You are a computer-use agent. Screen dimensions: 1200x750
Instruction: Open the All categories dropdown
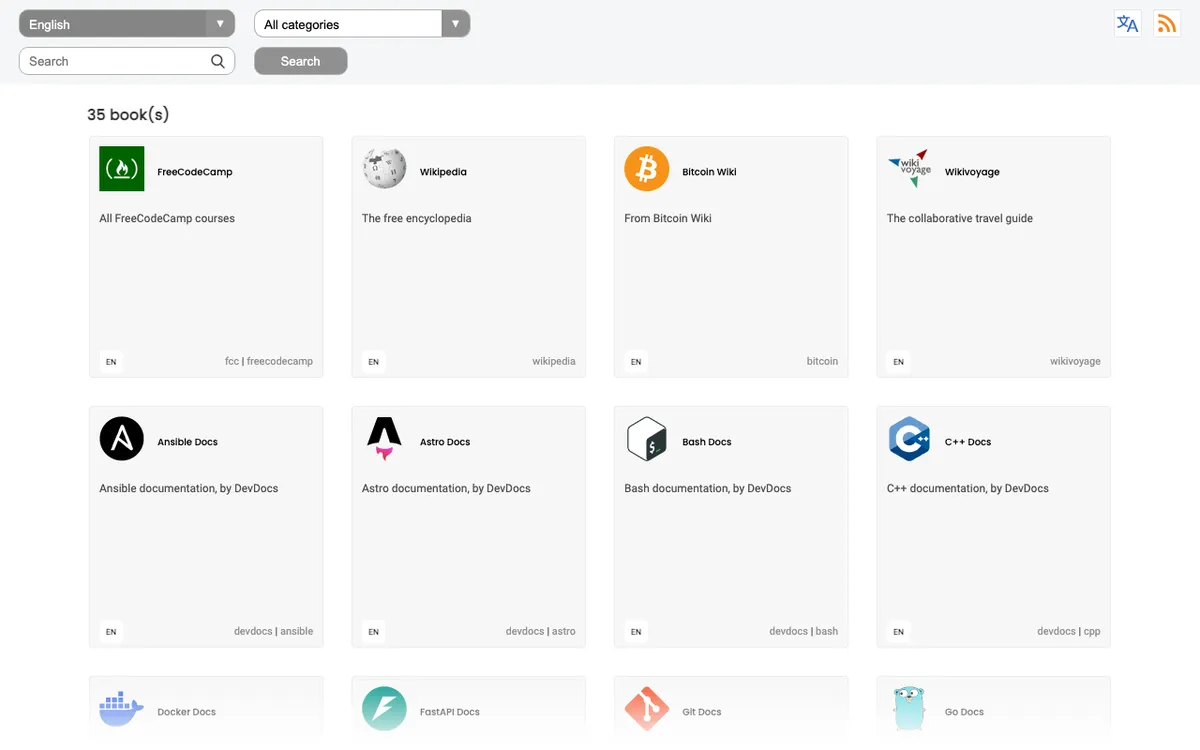[x=362, y=24]
